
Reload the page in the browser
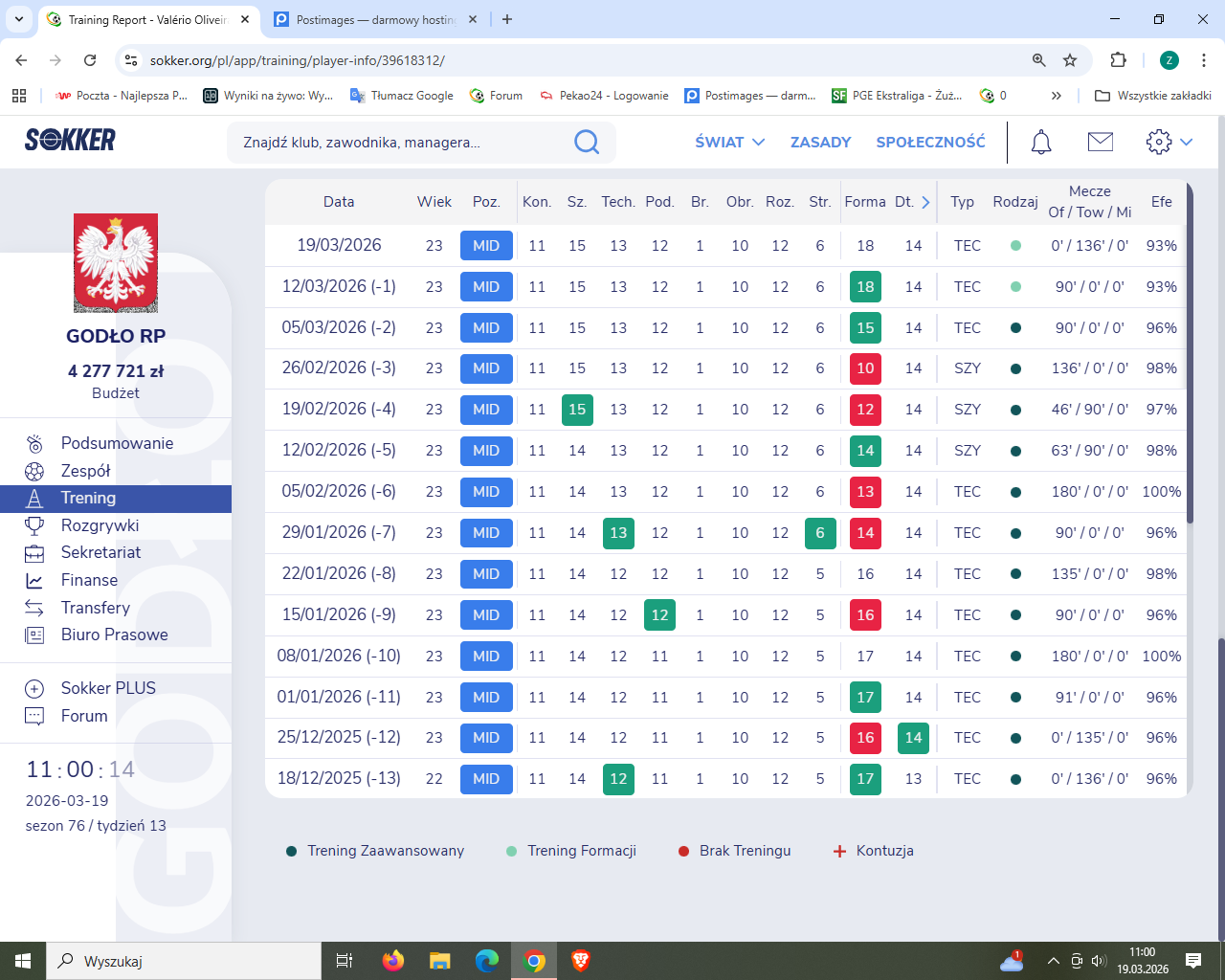coord(90,60)
